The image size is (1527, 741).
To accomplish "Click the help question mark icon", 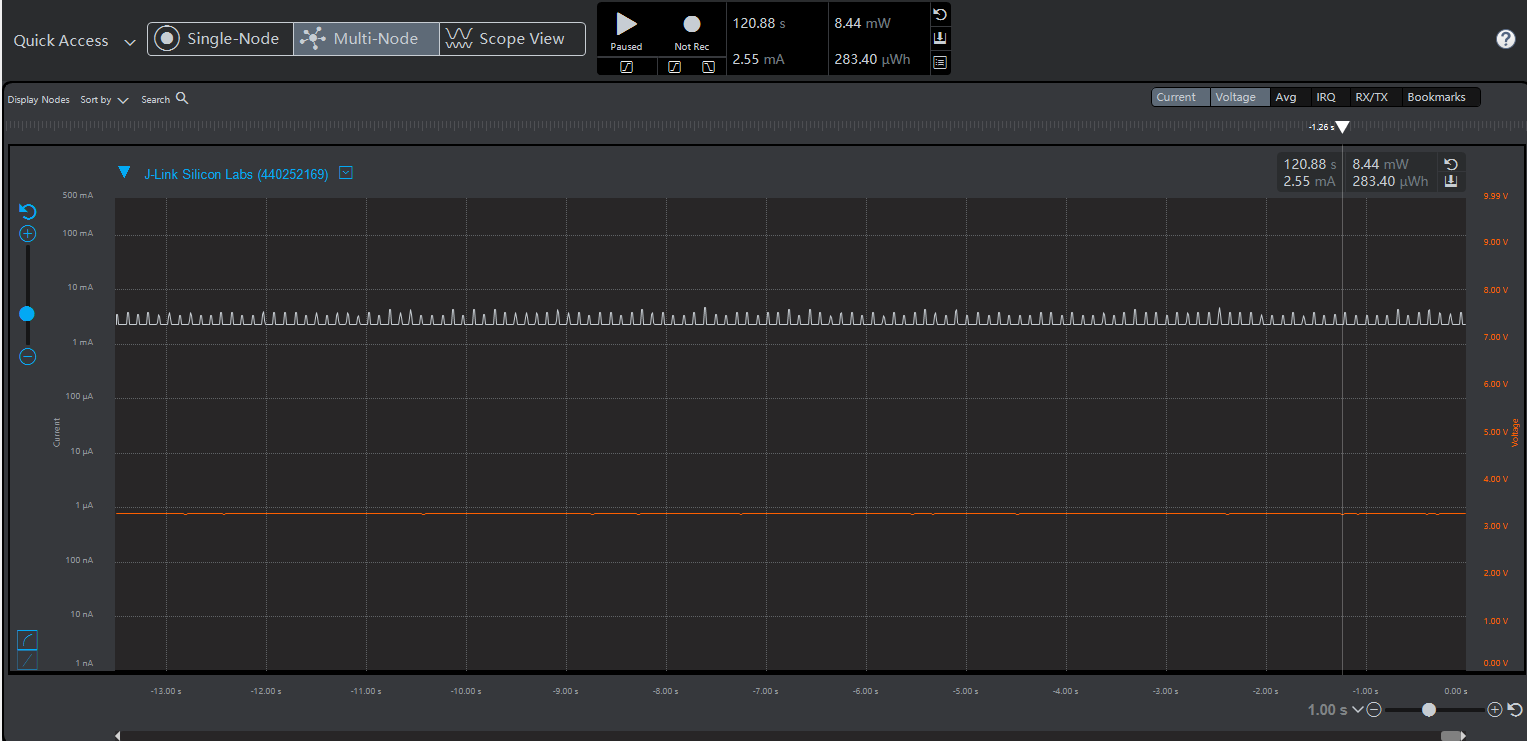I will point(1505,39).
